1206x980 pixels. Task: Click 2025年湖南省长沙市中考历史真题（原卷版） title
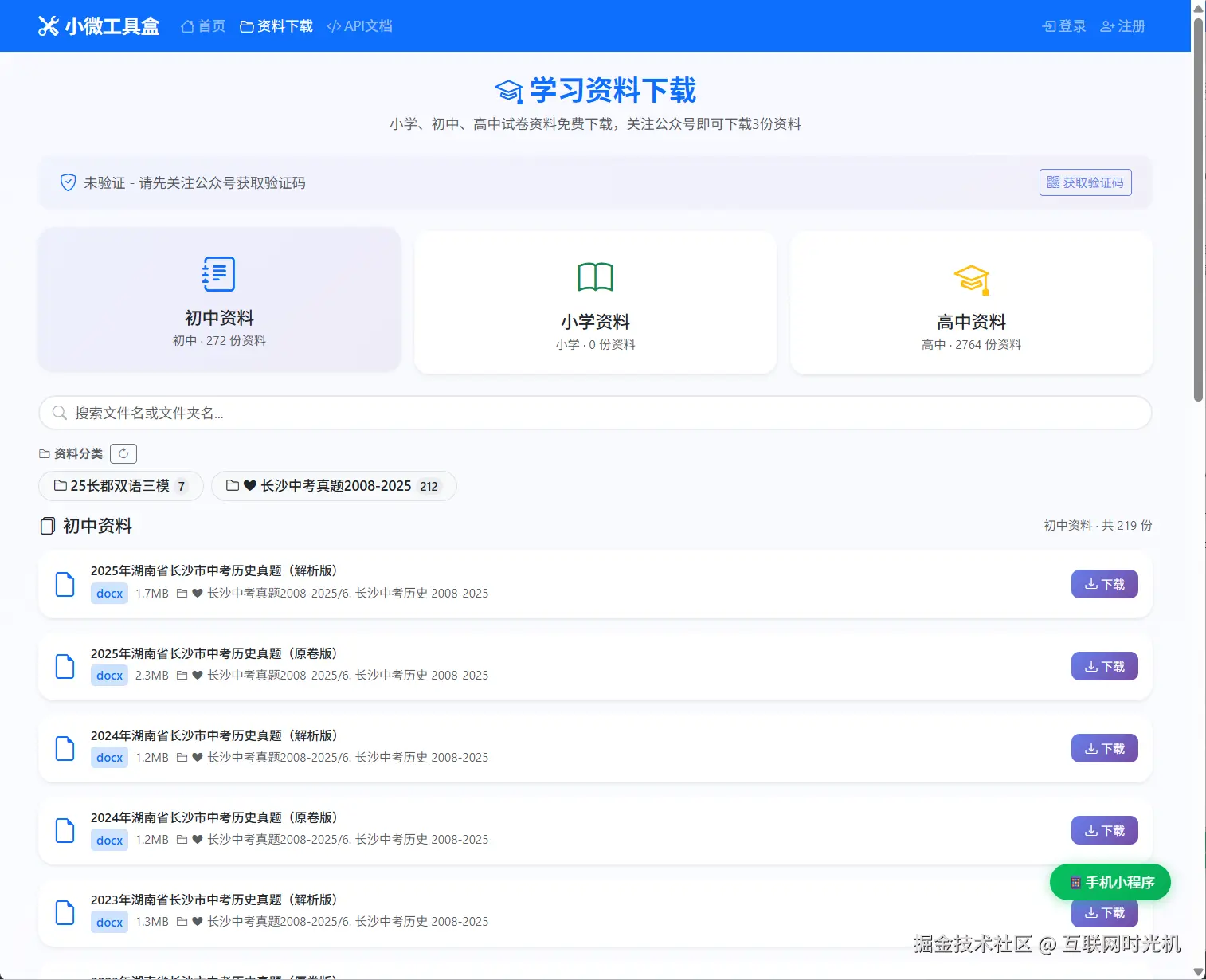(216, 653)
